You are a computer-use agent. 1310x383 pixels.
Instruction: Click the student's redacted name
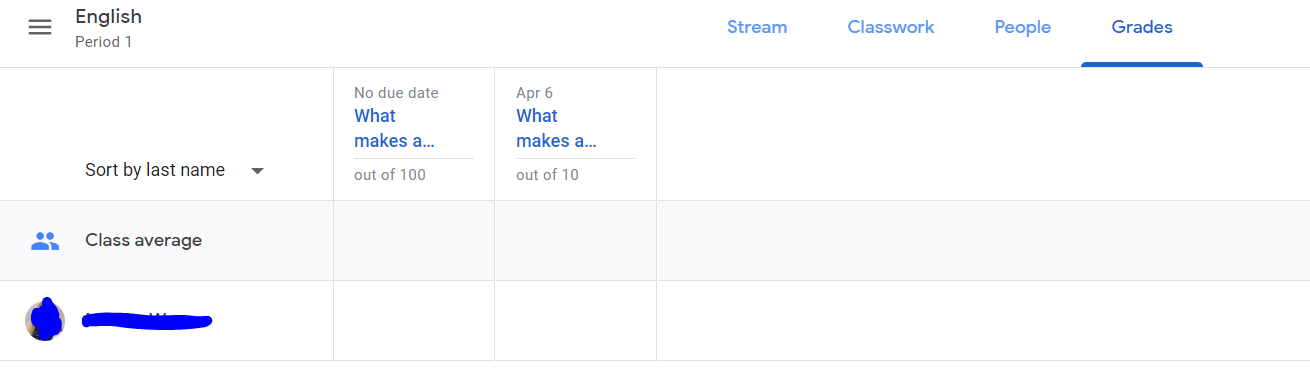[x=147, y=321]
